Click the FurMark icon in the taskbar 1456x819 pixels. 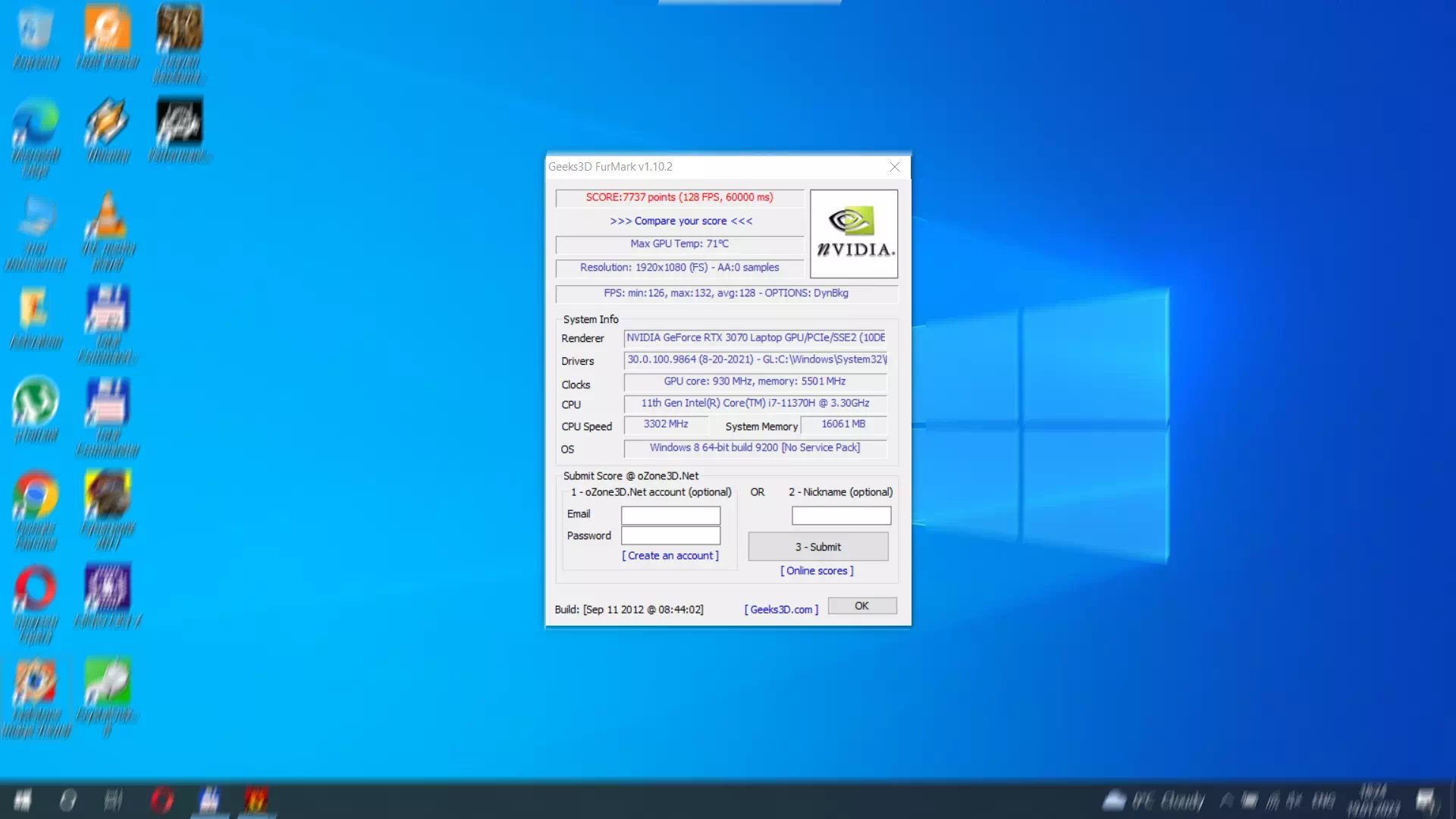click(256, 800)
